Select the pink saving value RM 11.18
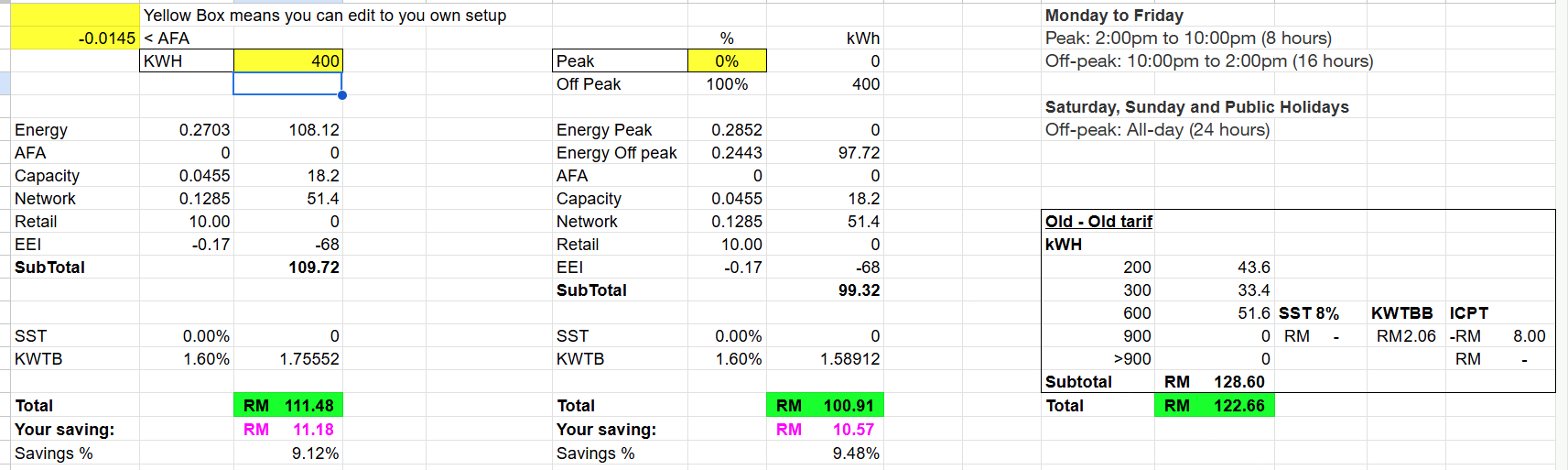Viewport: 1568px width, 470px height. click(x=287, y=430)
